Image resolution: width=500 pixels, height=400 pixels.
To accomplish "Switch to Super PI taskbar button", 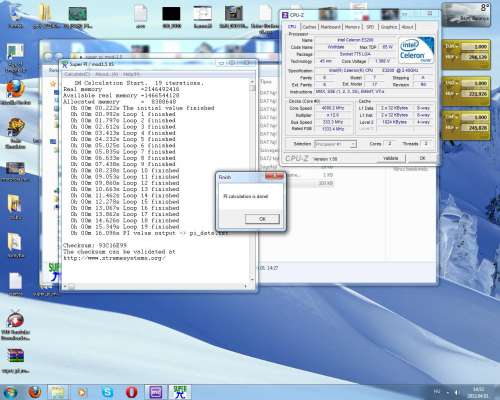I will pyautogui.click(x=180, y=392).
